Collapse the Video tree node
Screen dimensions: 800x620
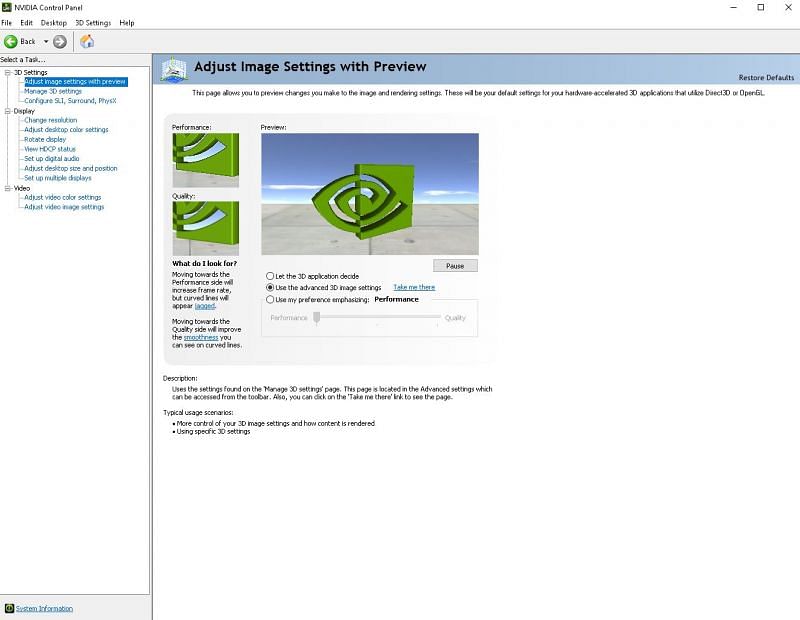pos(8,188)
